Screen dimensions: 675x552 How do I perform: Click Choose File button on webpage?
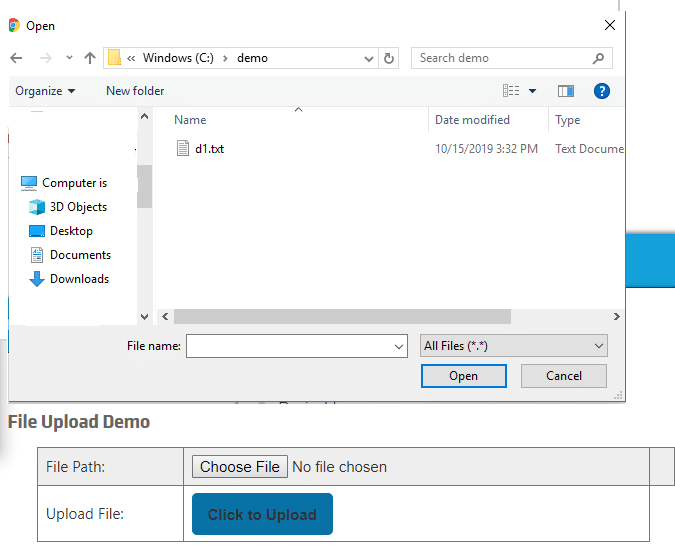point(240,467)
